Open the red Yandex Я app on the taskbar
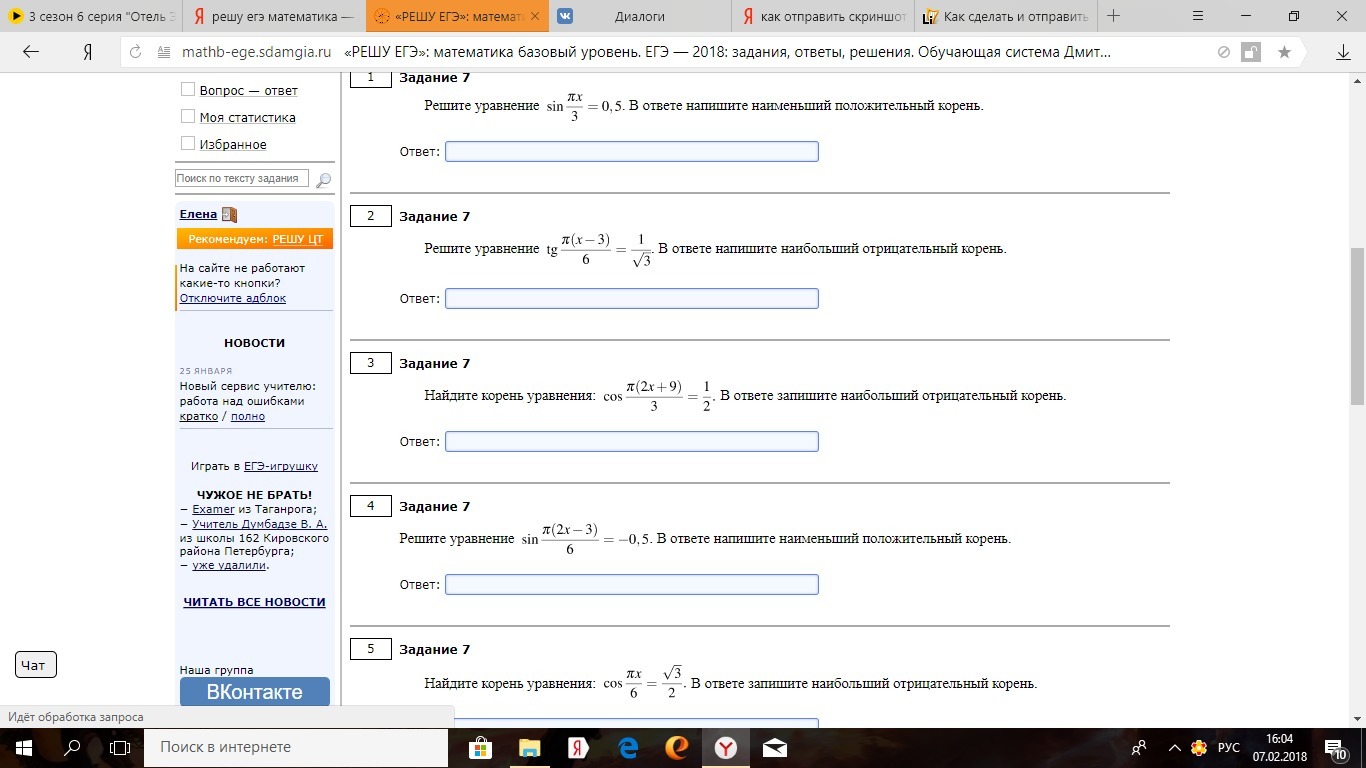Image resolution: width=1366 pixels, height=768 pixels. coord(578,747)
